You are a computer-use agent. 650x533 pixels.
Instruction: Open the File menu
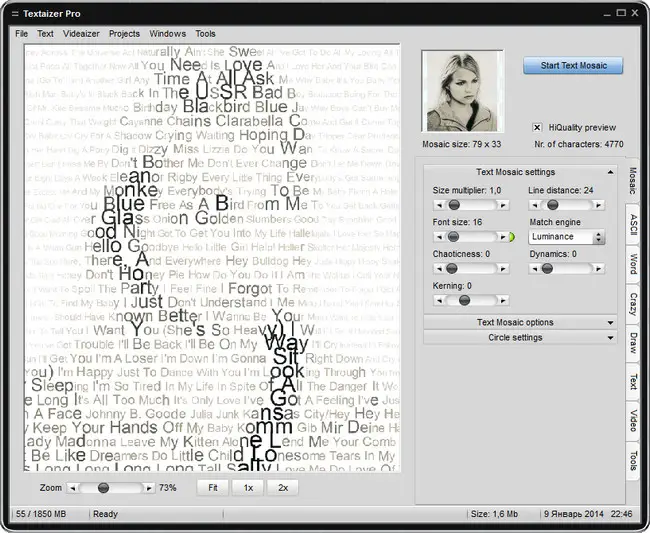(21, 34)
